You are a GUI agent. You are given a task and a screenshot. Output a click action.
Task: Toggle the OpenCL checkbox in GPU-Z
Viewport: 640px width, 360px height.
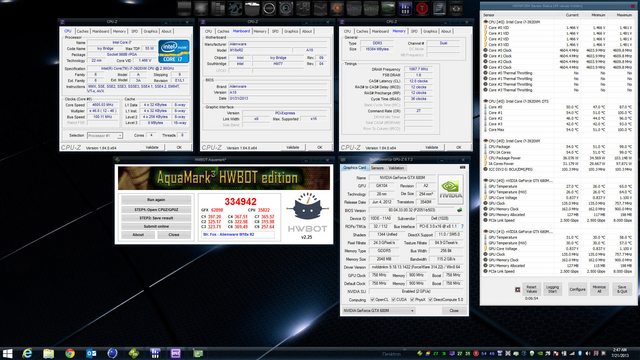[x=372, y=300]
